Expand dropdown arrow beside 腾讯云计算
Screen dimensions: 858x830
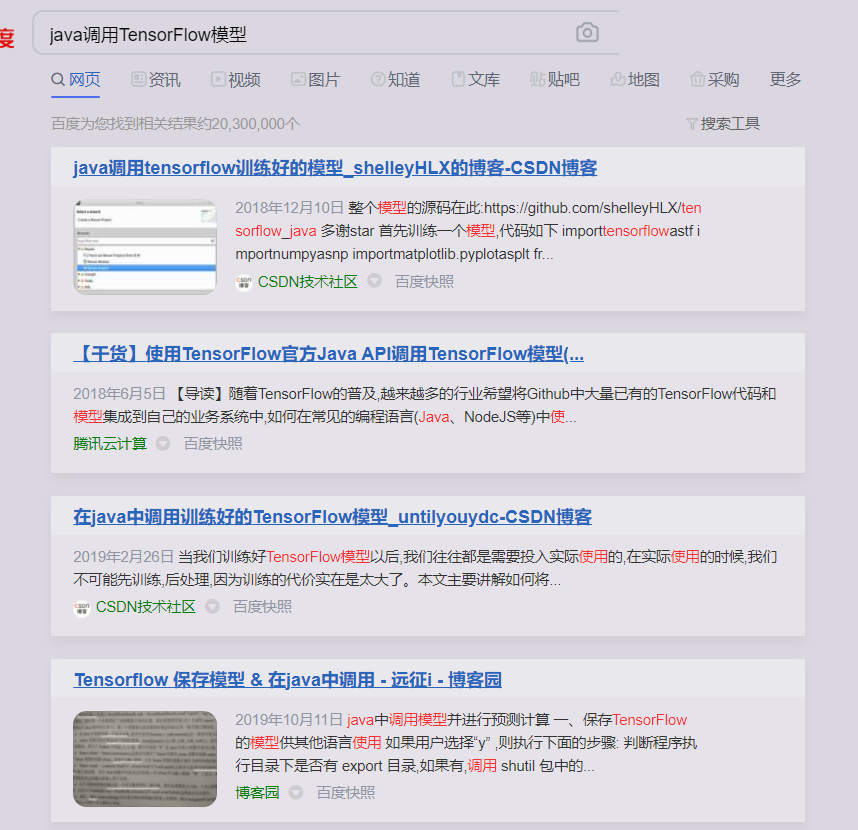163,443
